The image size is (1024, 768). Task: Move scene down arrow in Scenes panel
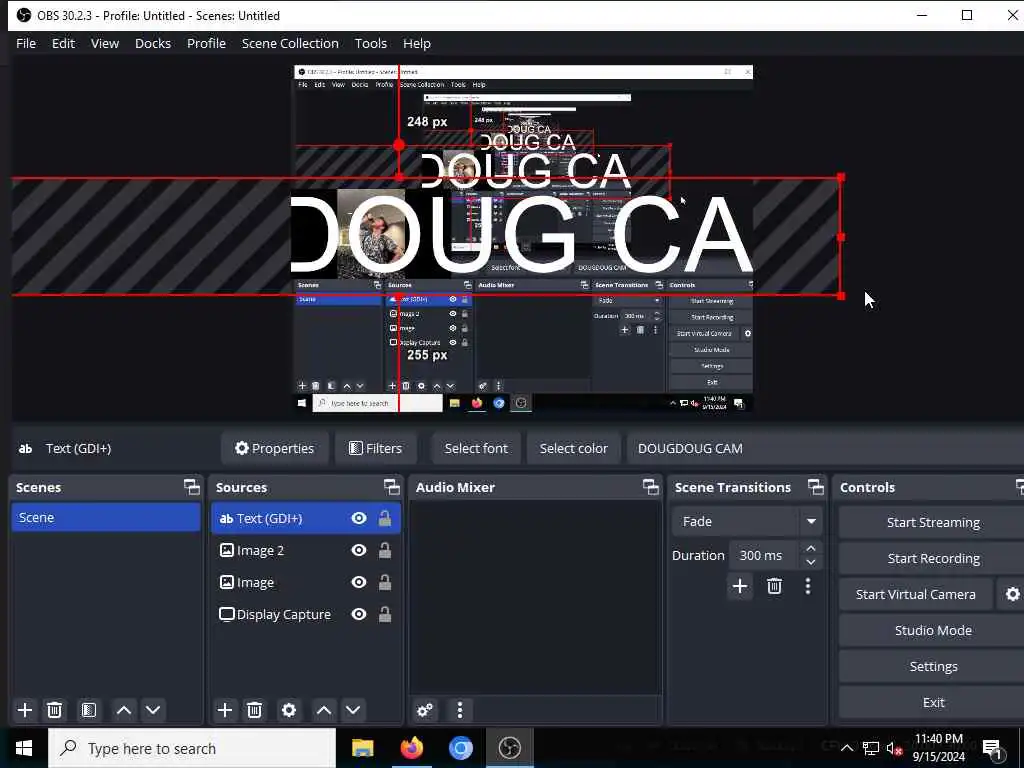coord(153,710)
